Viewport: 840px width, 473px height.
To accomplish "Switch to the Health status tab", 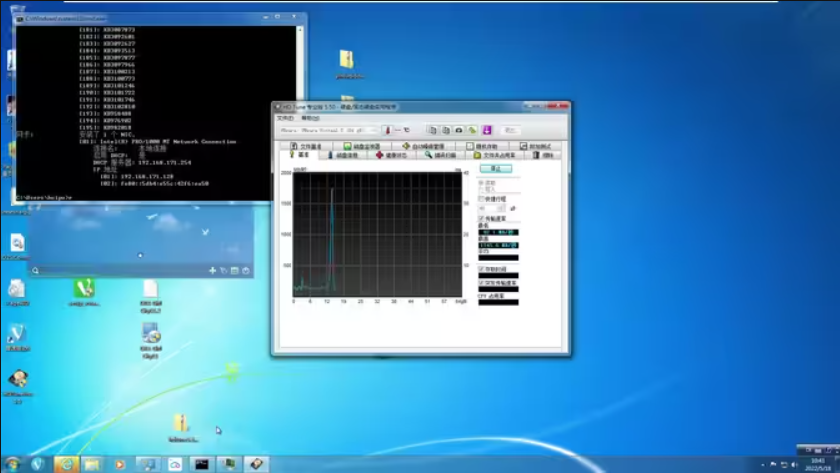I will pyautogui.click(x=392, y=155).
